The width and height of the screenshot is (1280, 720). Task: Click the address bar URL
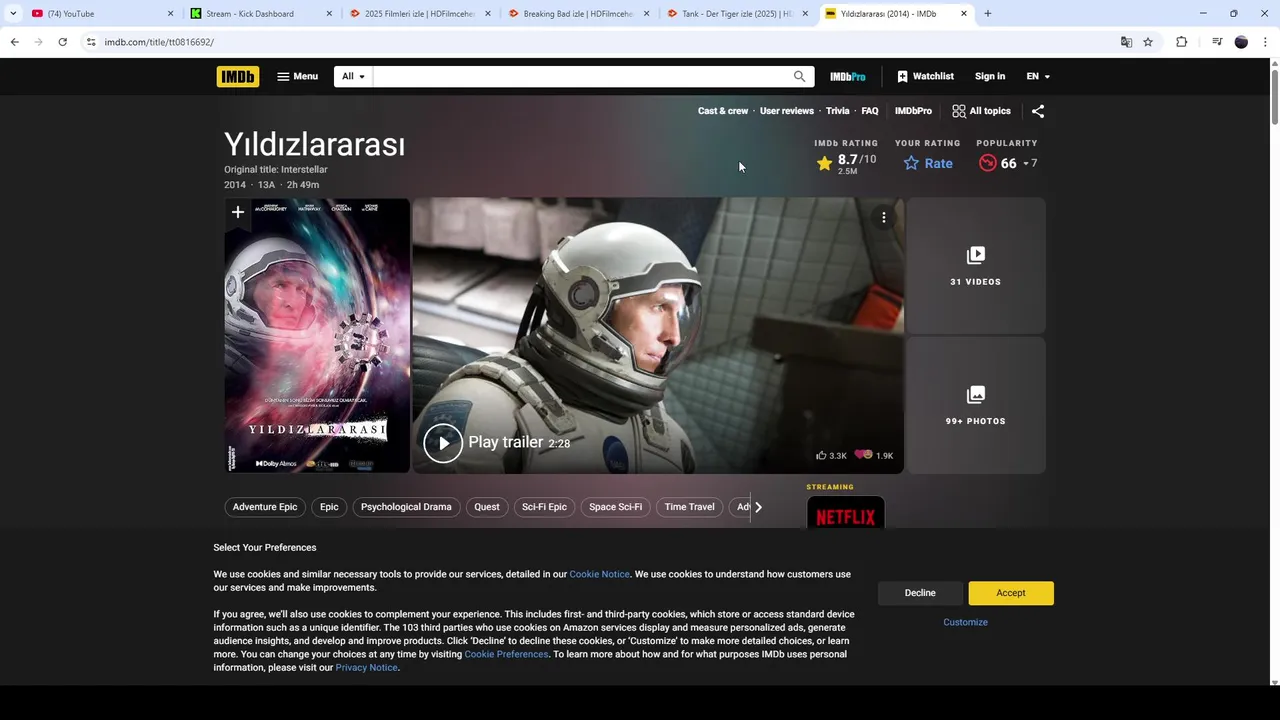[159, 42]
